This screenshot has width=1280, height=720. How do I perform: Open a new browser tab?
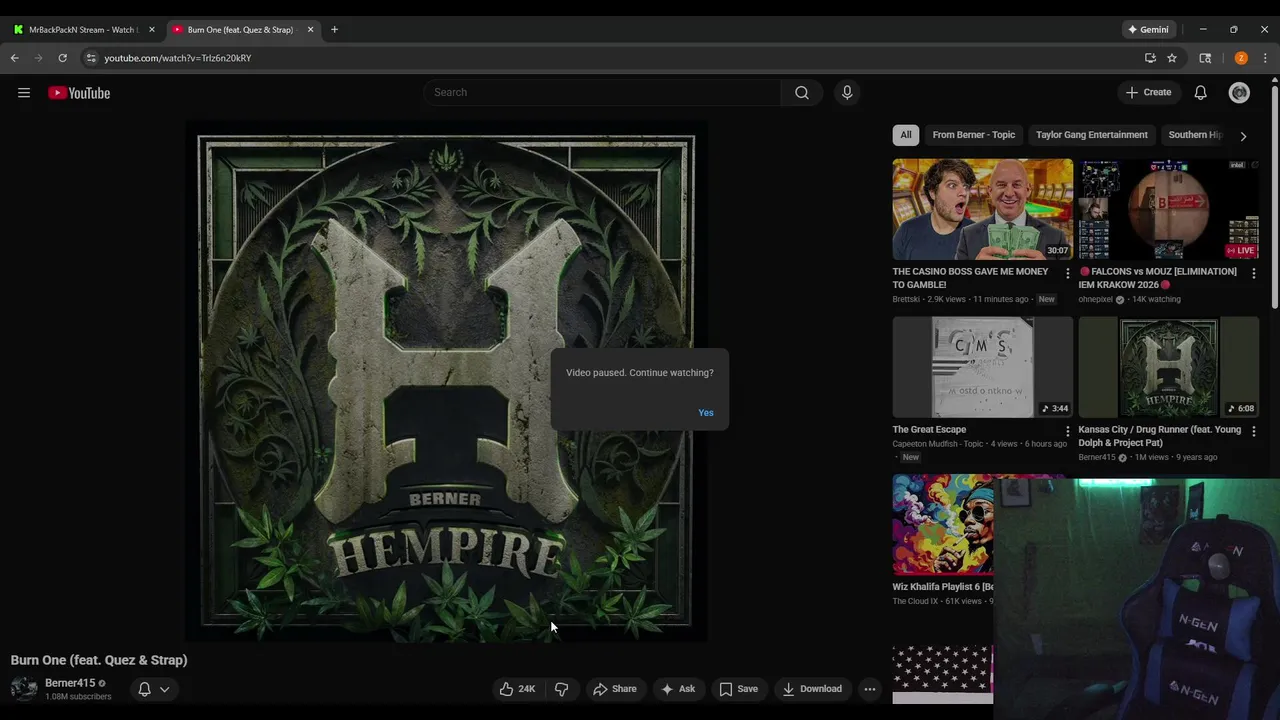coord(334,30)
